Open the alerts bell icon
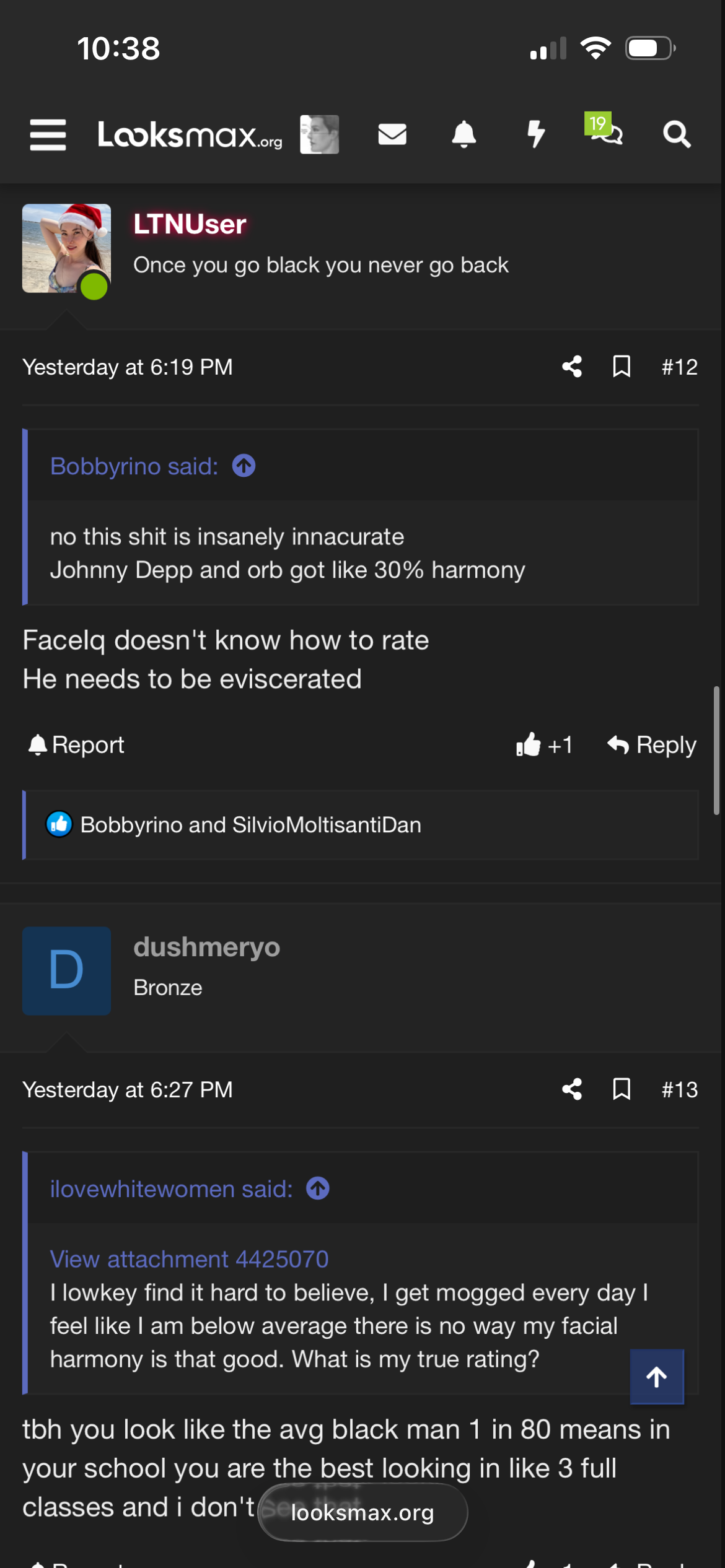The image size is (725, 1568). coord(464,134)
